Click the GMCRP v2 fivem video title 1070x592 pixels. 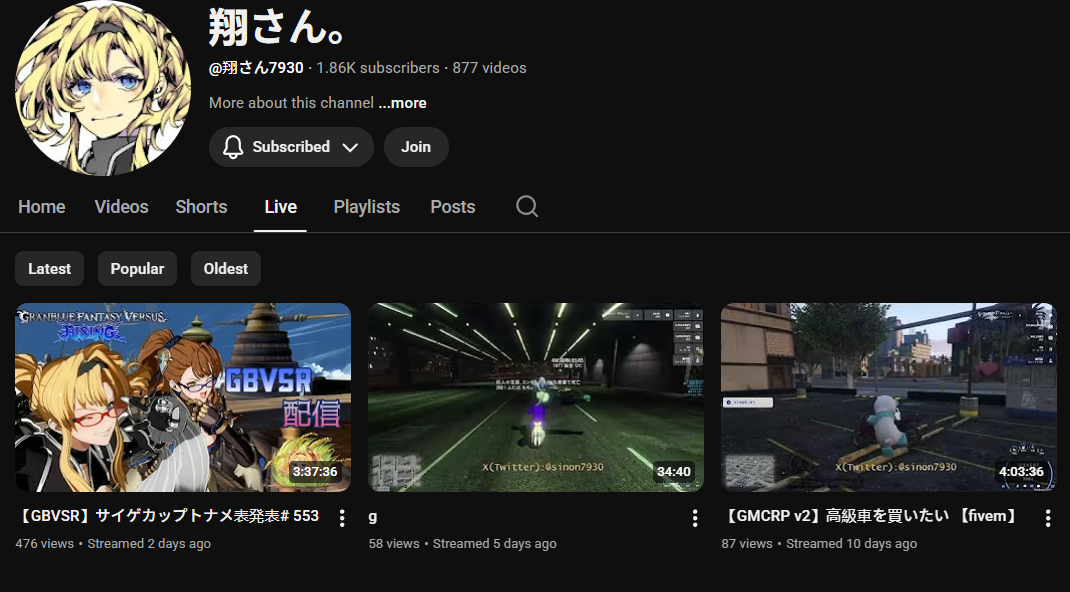point(869,516)
